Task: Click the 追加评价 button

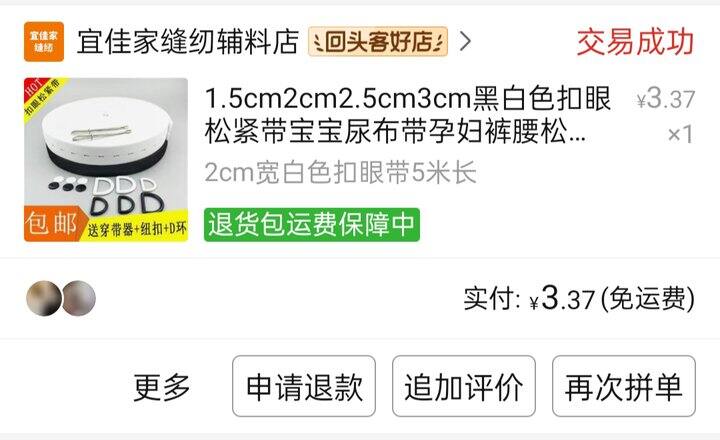Action: [464, 386]
